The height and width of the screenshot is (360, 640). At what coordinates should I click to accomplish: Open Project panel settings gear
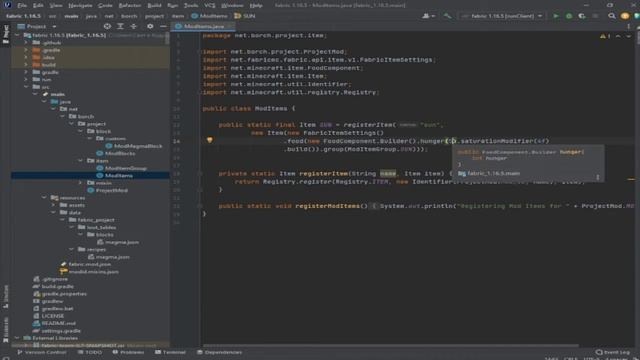pyautogui.click(x=150, y=26)
